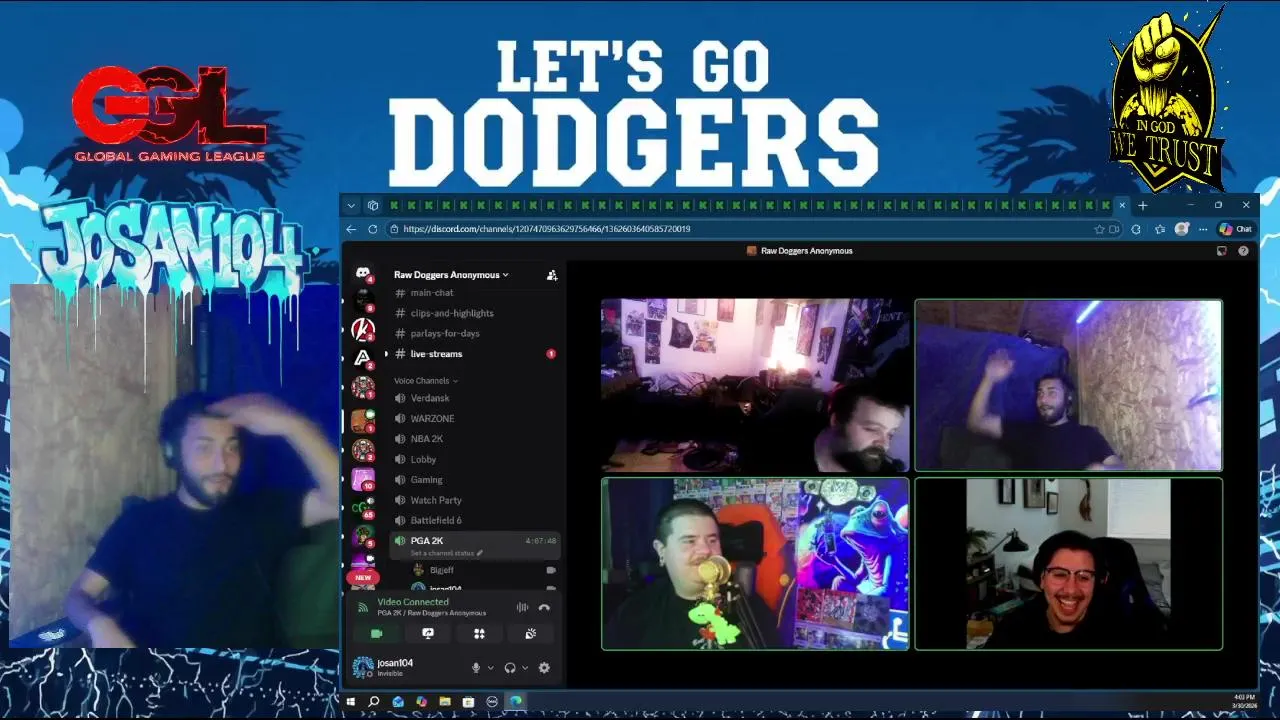Viewport: 1280px width, 720px height.
Task: Open File Explorer from taskbar
Action: click(x=445, y=702)
